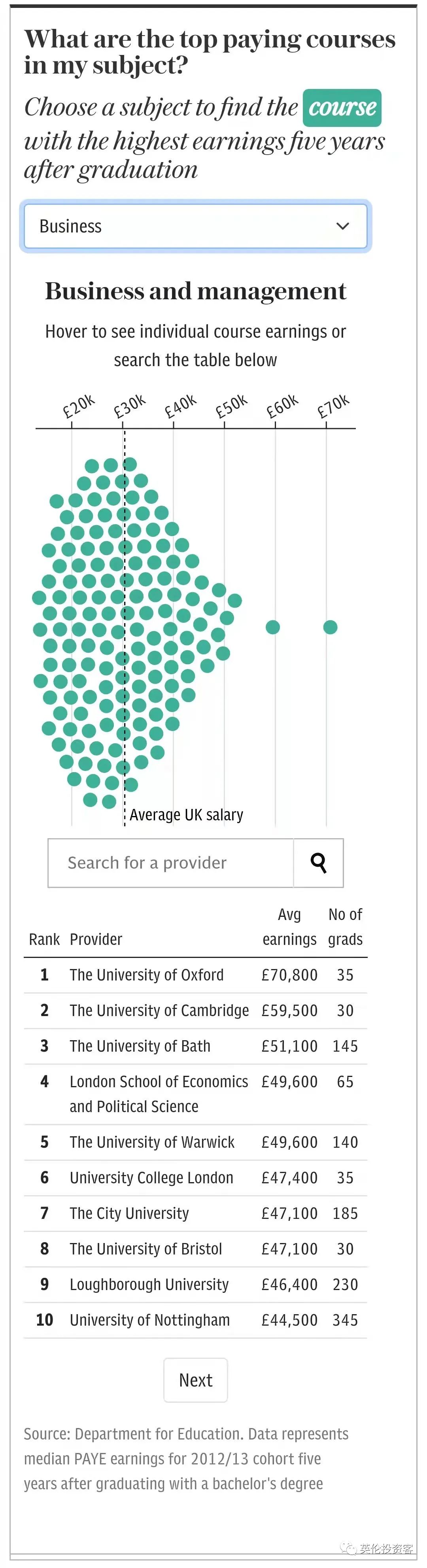Select the £60k outlier dot on chart
The width and height of the screenshot is (427, 1568).
click(273, 627)
